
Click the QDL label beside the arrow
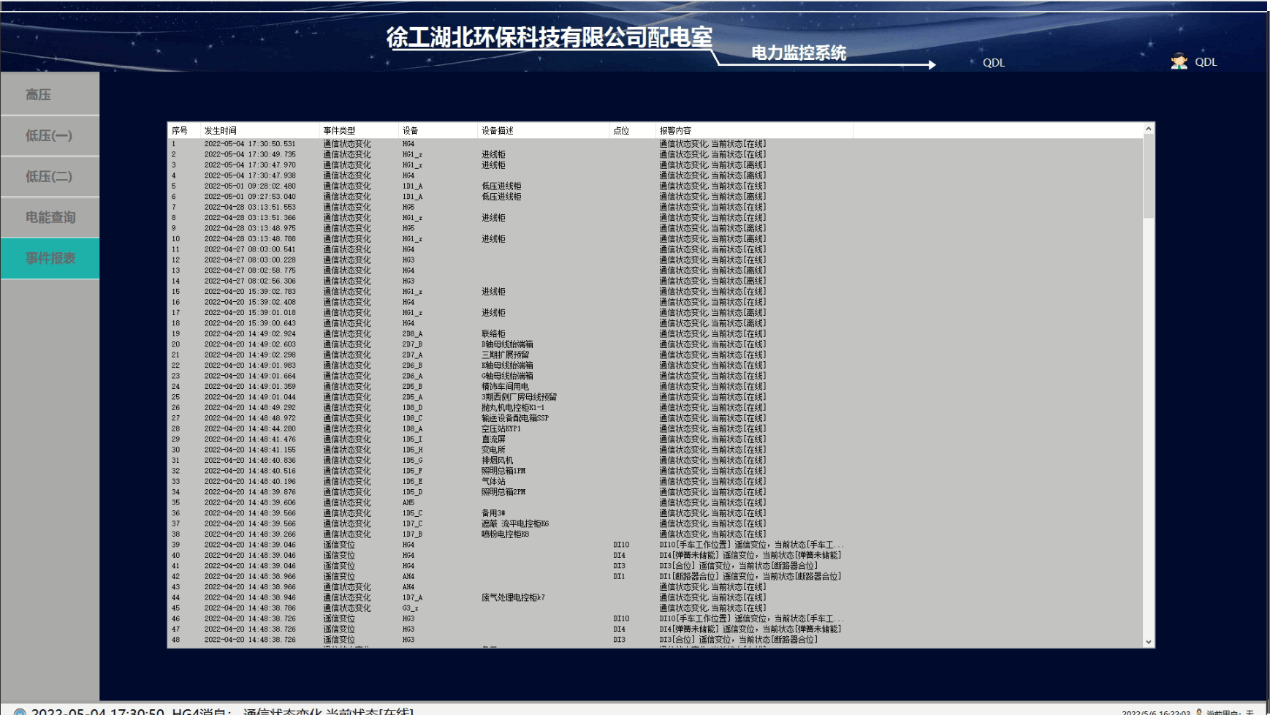pos(993,62)
